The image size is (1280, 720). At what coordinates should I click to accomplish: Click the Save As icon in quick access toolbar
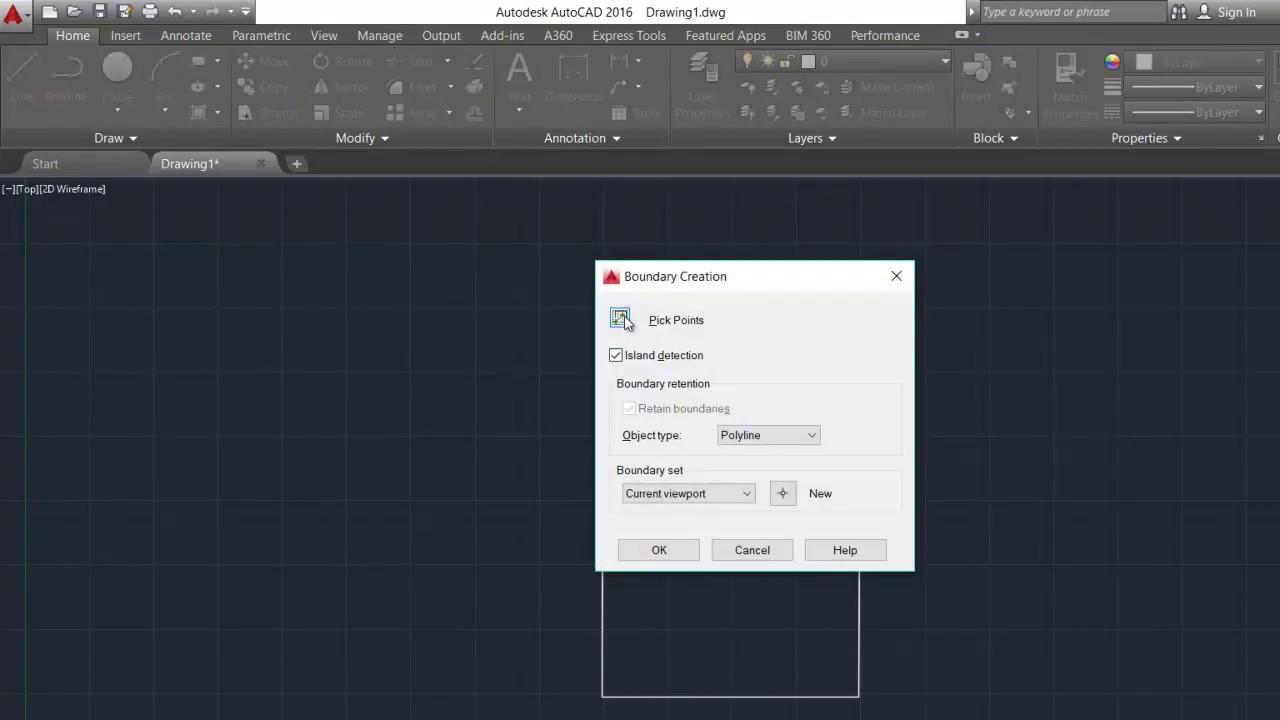click(124, 12)
